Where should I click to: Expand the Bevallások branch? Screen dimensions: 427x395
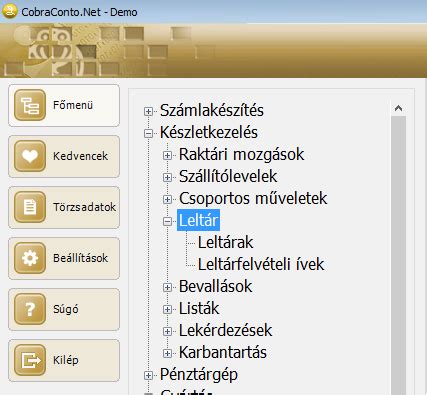(x=167, y=287)
